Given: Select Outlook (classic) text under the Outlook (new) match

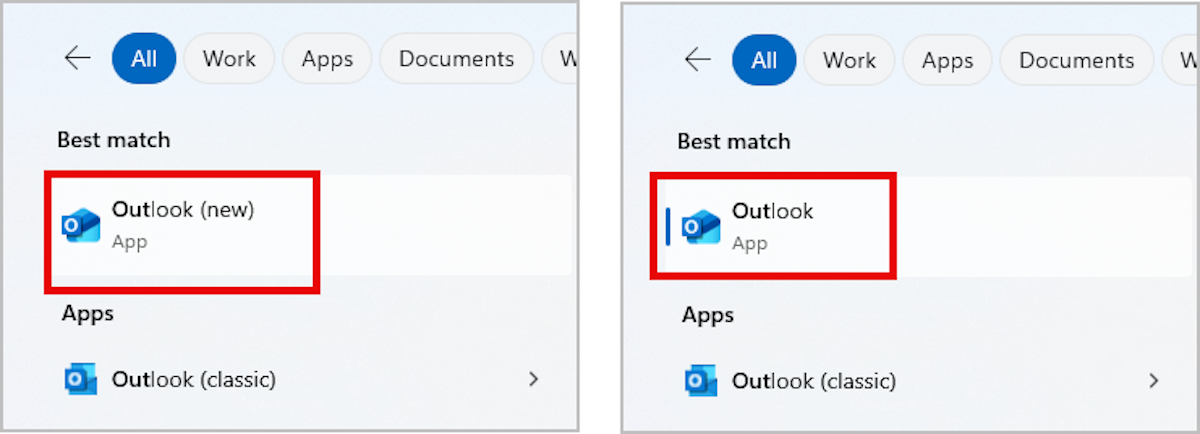Looking at the screenshot, I should pos(194,379).
